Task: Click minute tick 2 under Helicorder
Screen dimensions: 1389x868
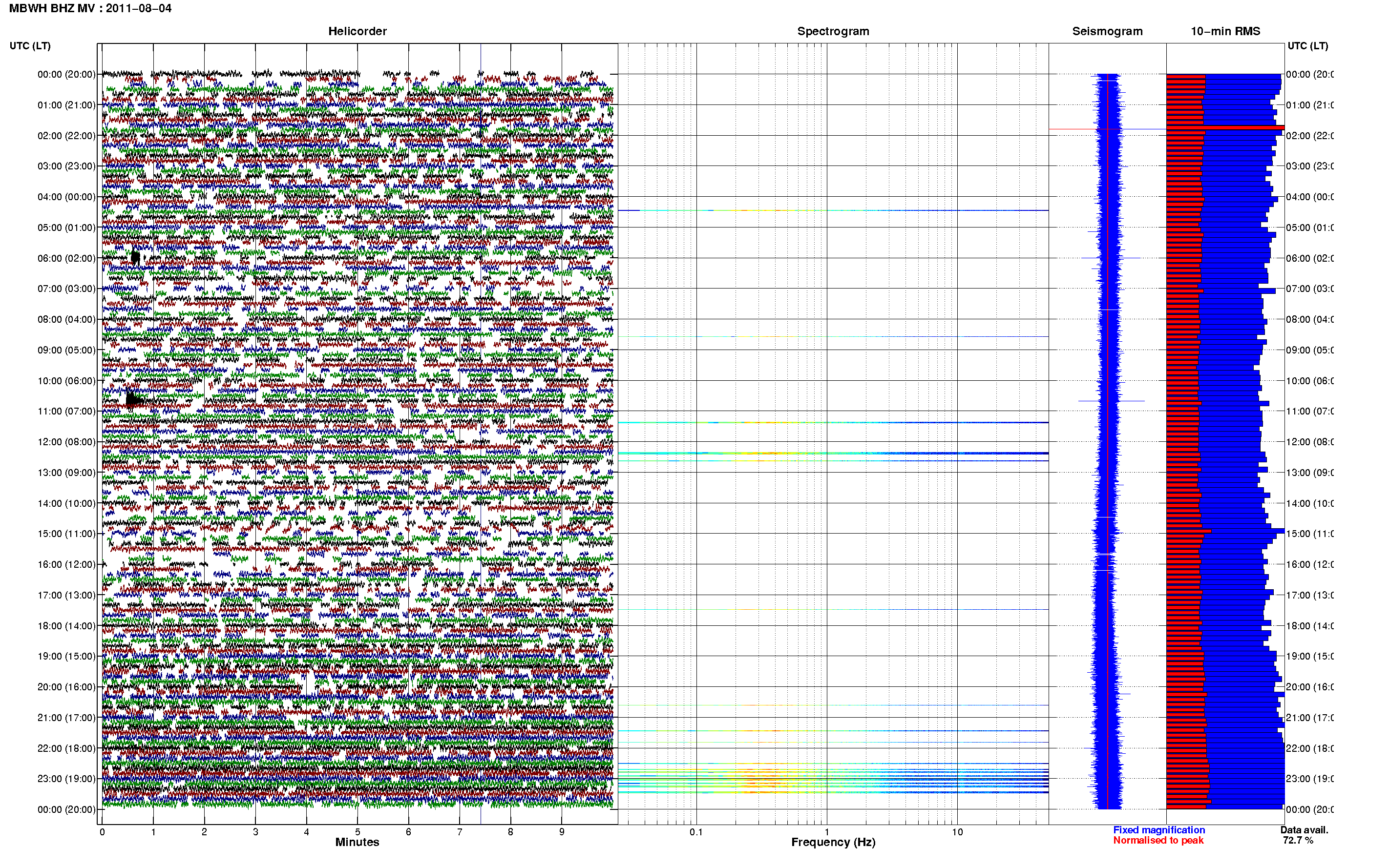Action: pos(205,832)
